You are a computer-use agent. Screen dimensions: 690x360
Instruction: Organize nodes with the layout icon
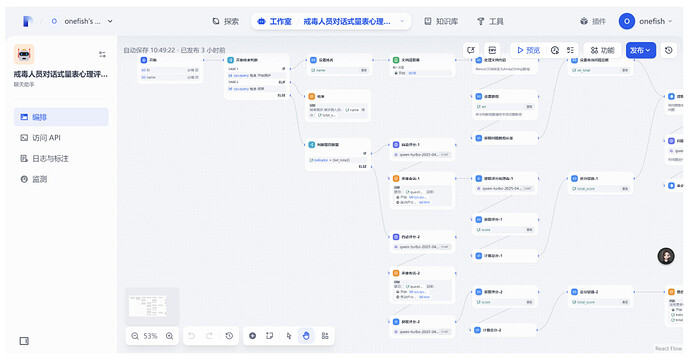[325, 336]
